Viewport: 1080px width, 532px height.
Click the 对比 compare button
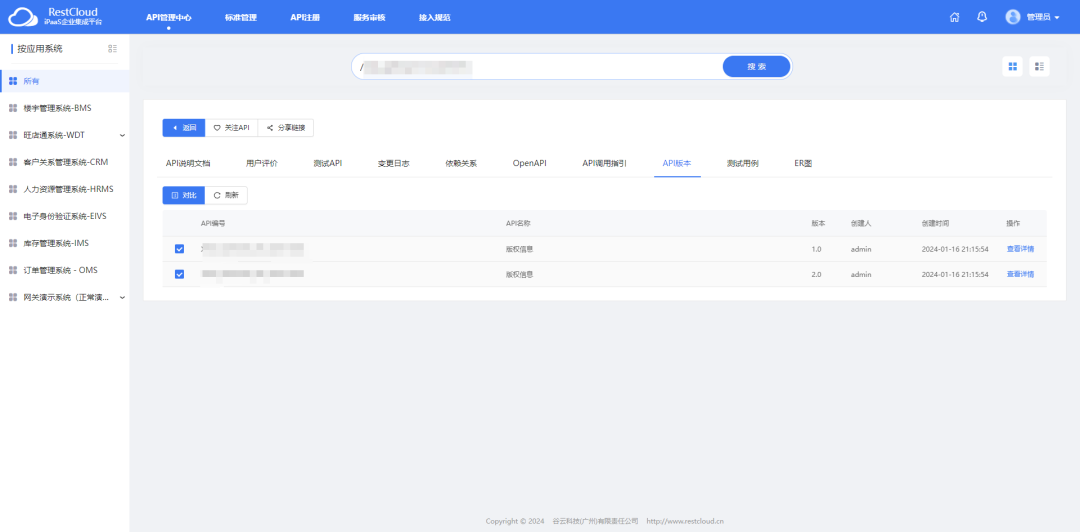(x=184, y=196)
